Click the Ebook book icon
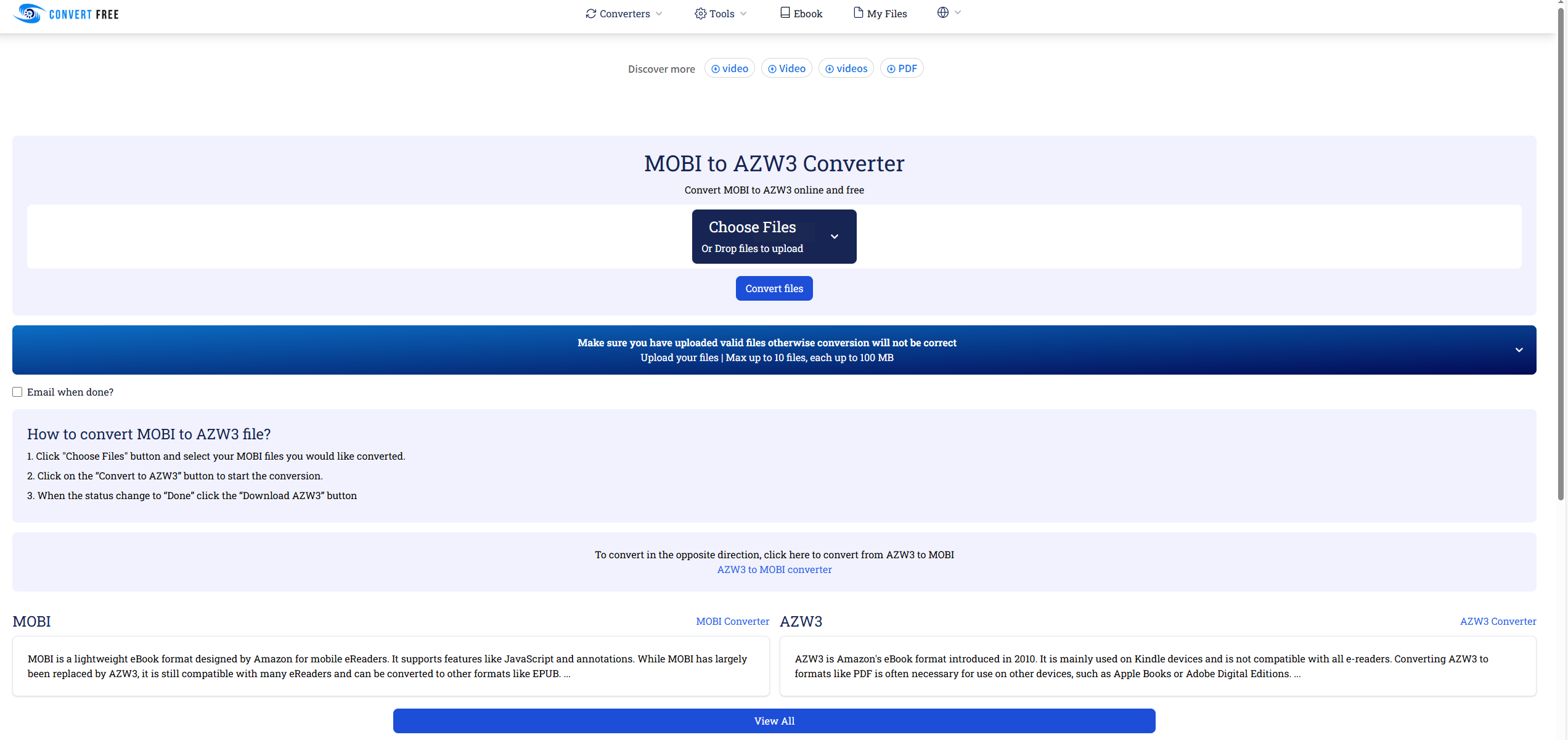The height and width of the screenshot is (740, 1568). pos(785,13)
